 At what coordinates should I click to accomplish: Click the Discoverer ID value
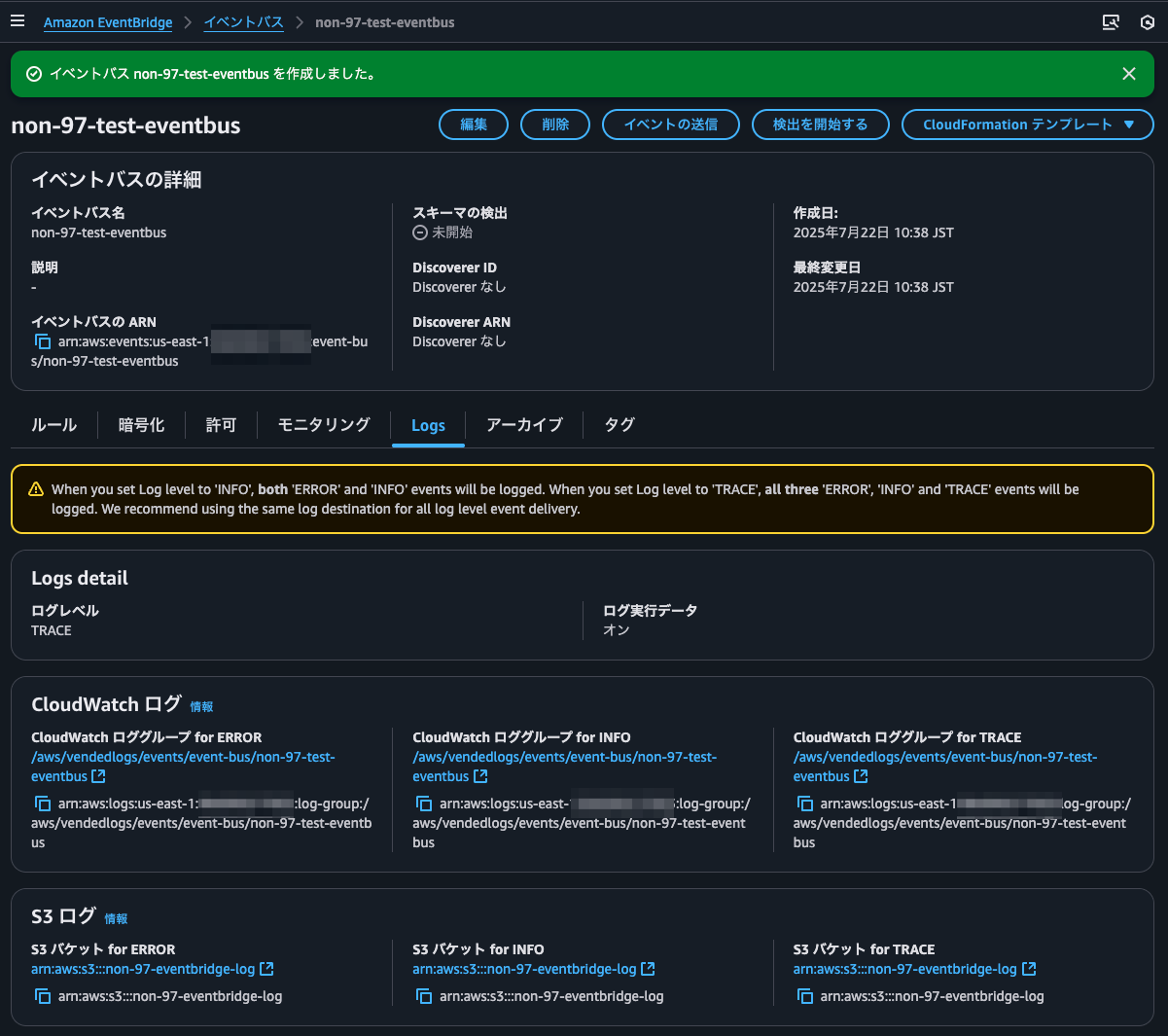[459, 287]
